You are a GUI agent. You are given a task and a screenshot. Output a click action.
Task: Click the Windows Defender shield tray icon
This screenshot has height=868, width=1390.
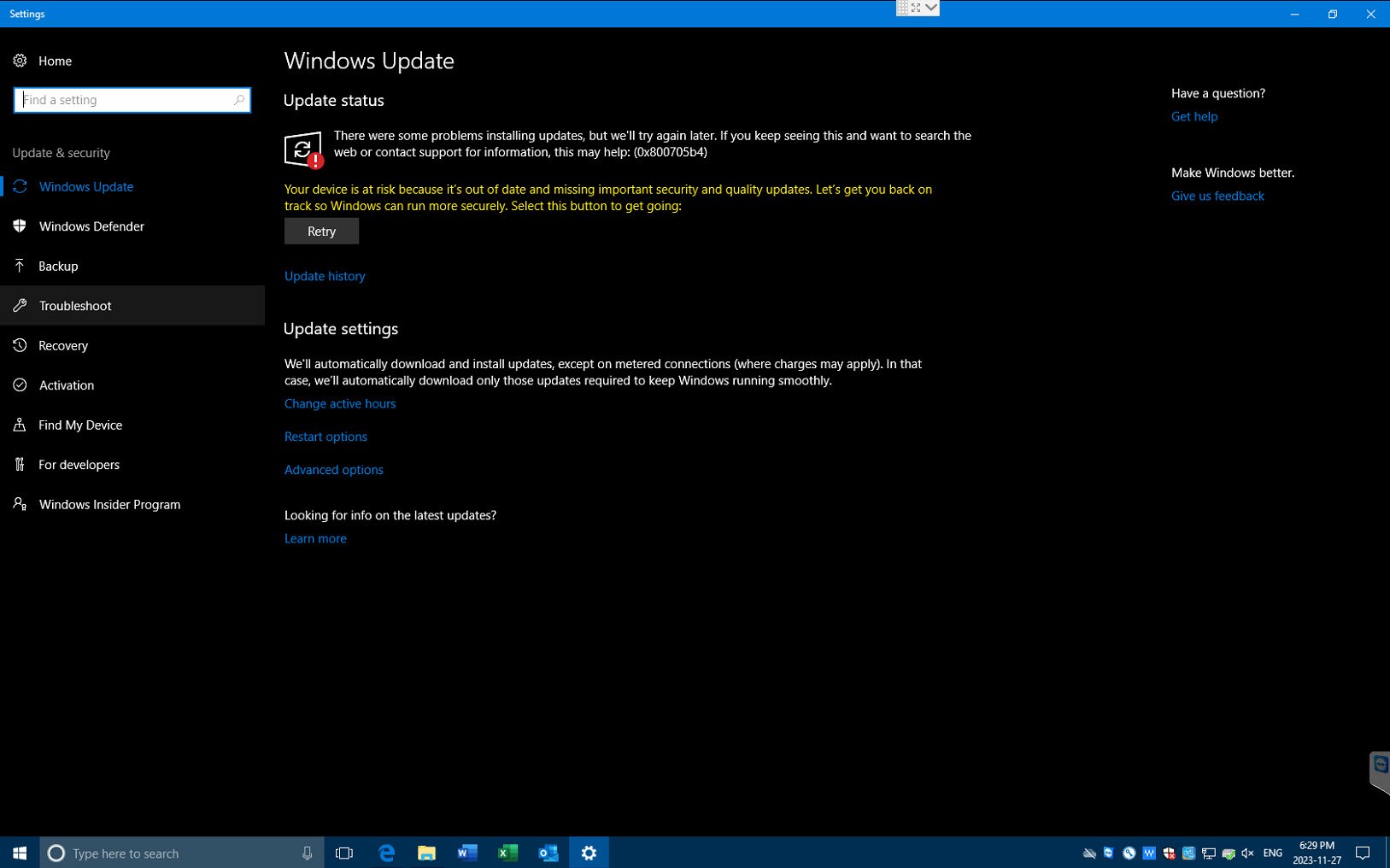pyautogui.click(x=1169, y=853)
